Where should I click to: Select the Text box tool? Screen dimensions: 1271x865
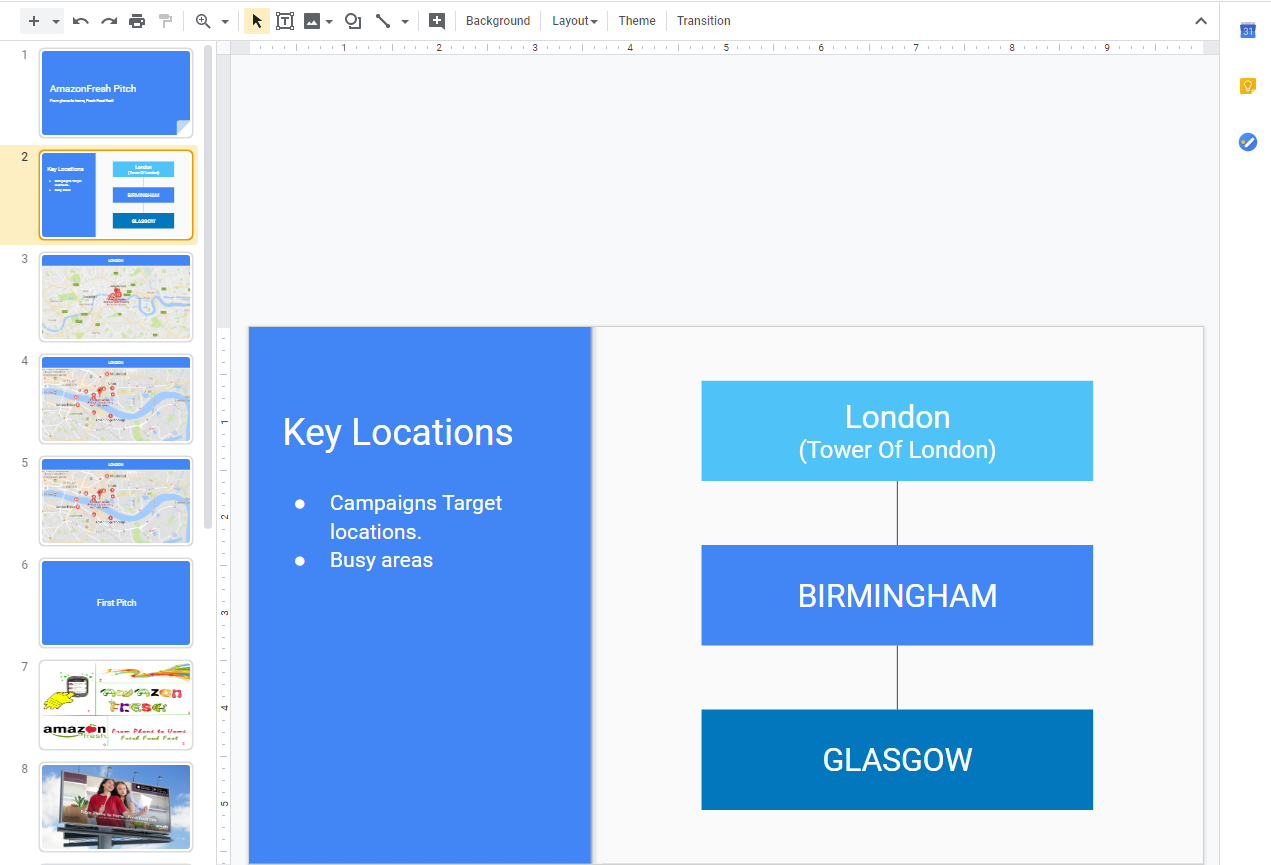[x=285, y=21]
